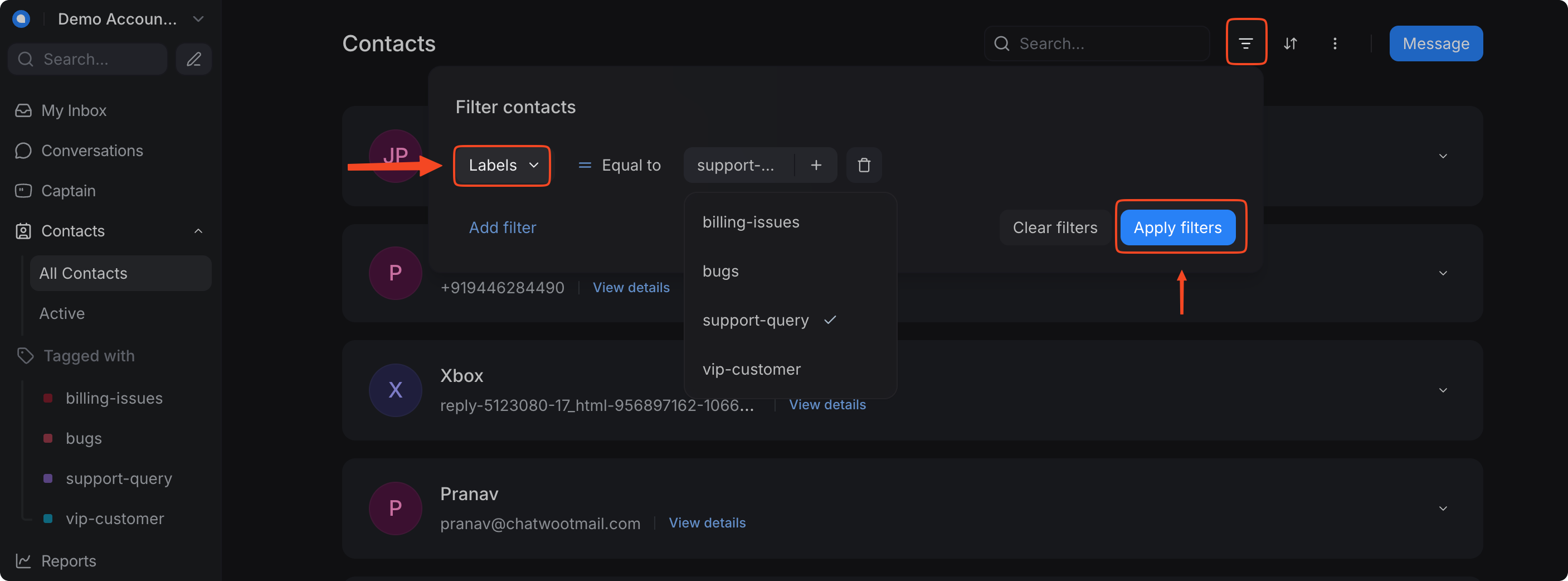Expand the Demo Account switcher
Viewport: 1568px width, 581px height.
coord(130,19)
